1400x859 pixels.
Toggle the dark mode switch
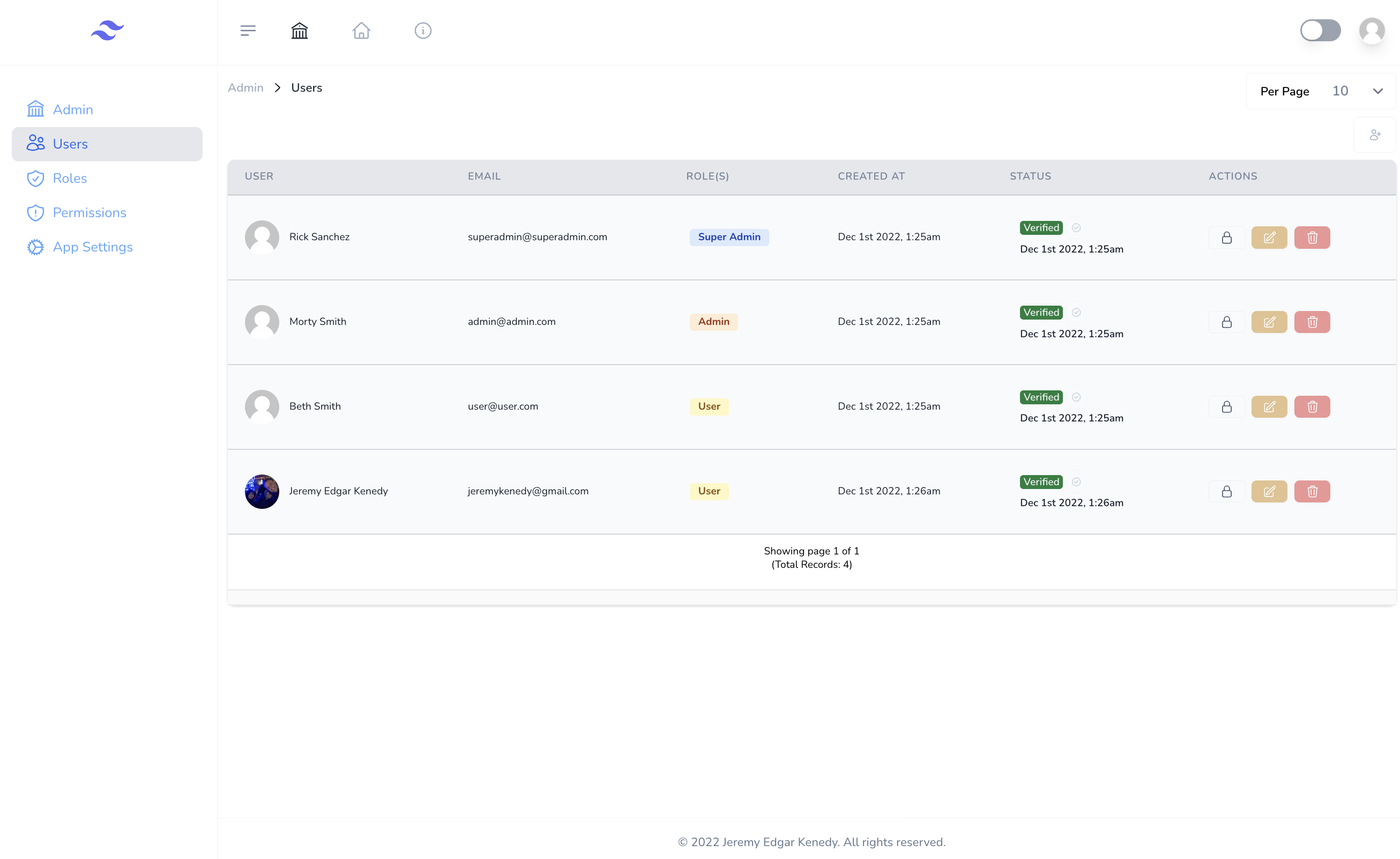point(1320,31)
